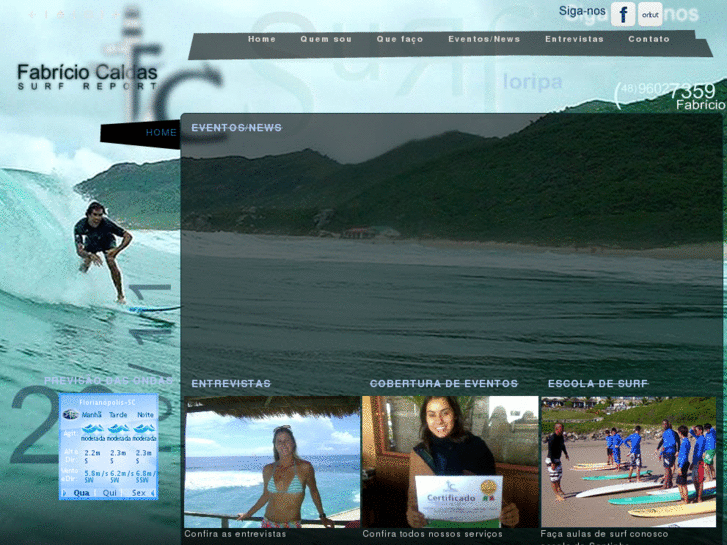
Task: Click the COBERTURA DE EVENTOS heading
Action: 444,384
